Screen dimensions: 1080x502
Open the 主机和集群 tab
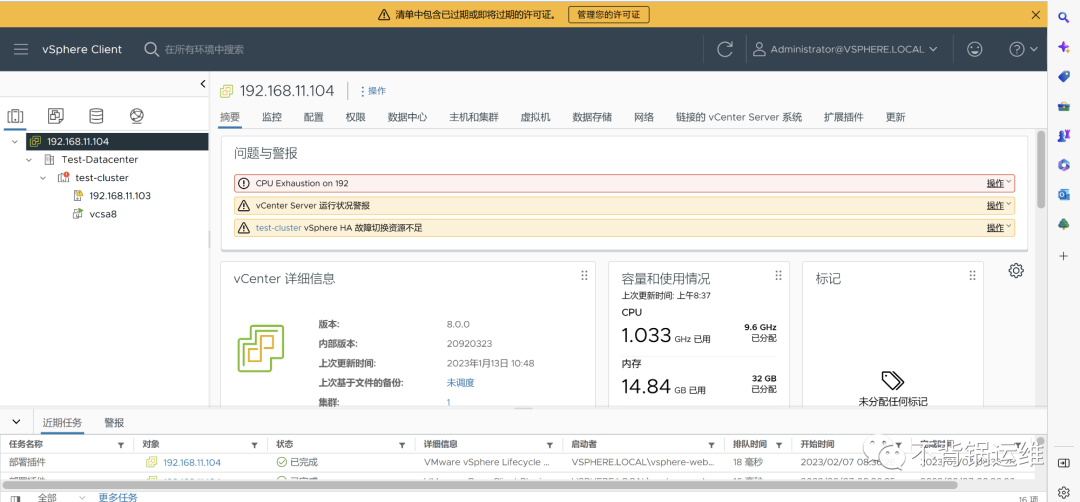tap(474, 117)
